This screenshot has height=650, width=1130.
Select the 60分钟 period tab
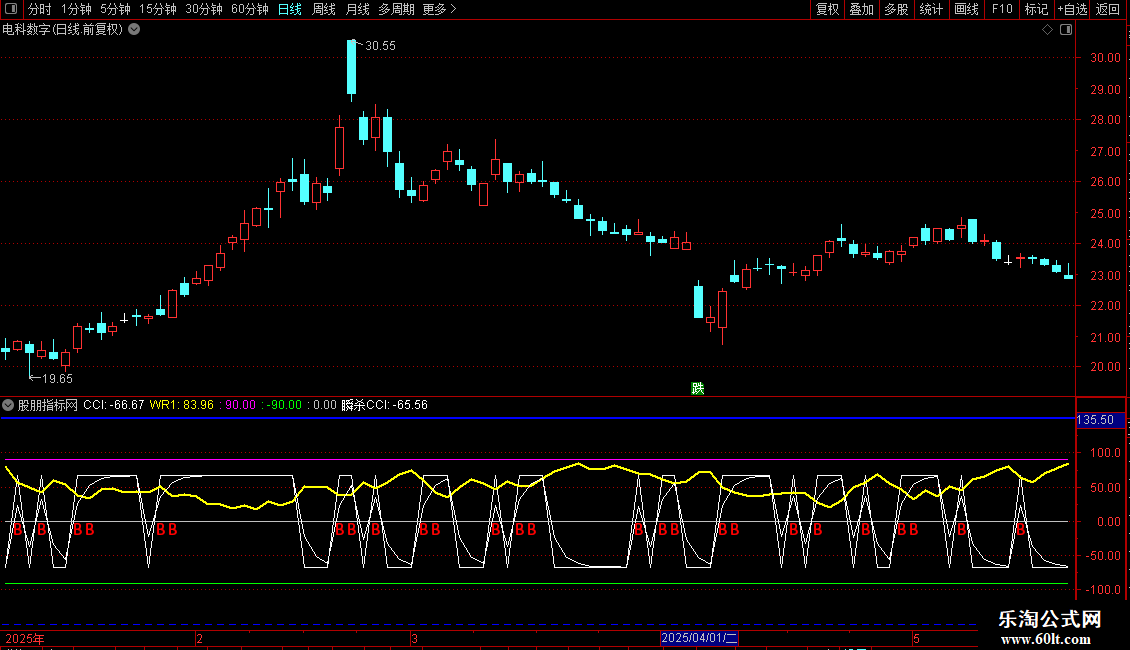(x=249, y=10)
